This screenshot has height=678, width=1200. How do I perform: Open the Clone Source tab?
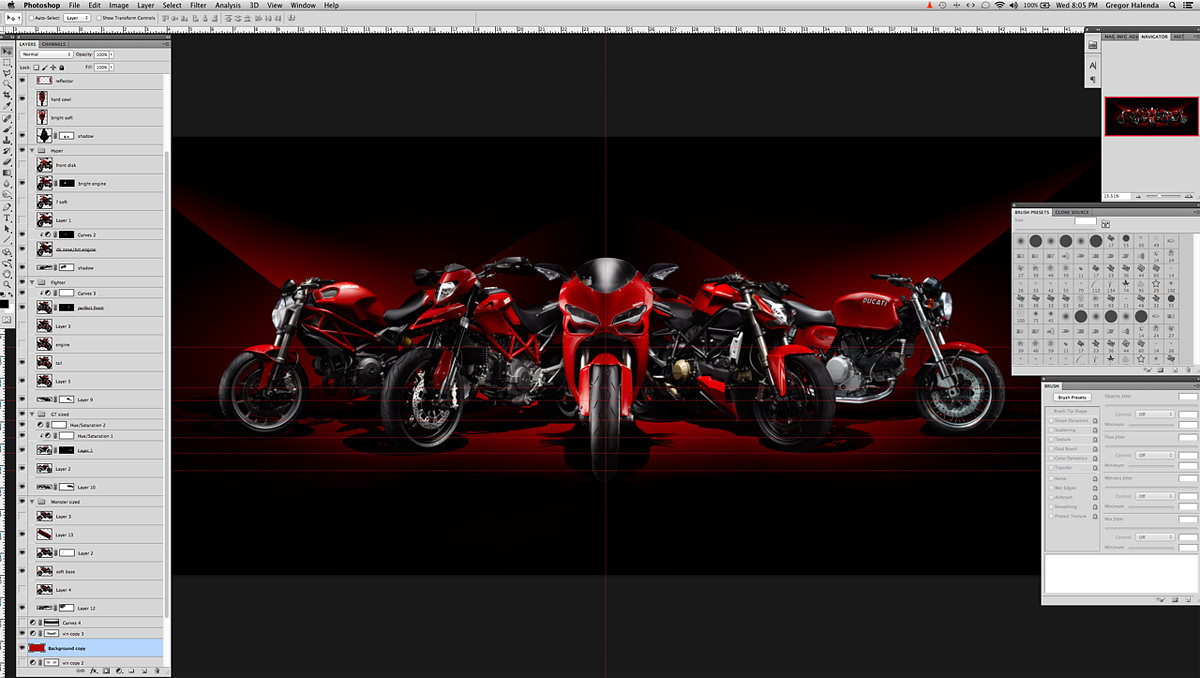click(x=1072, y=212)
